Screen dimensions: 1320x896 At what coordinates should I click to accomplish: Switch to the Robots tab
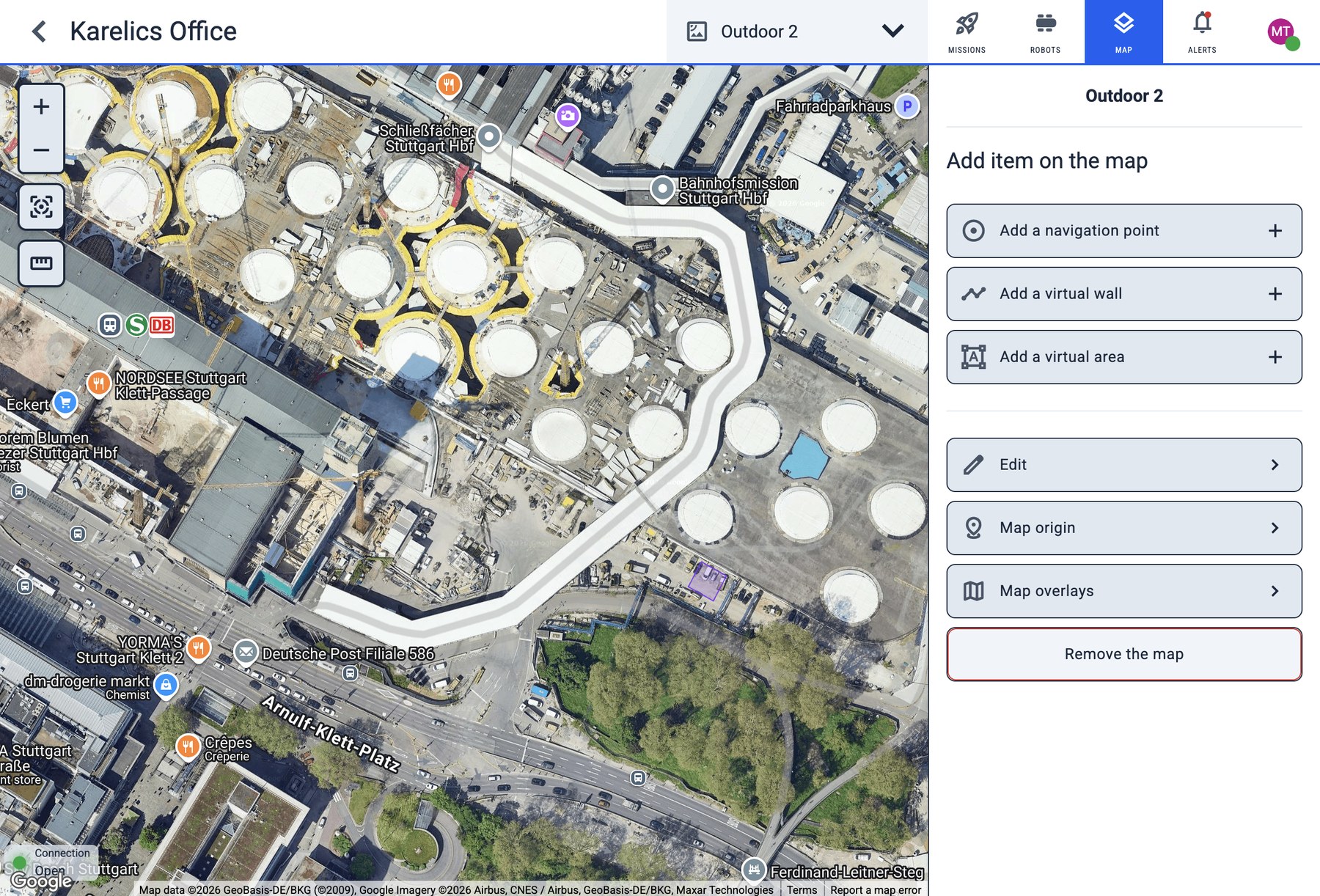(x=1045, y=32)
